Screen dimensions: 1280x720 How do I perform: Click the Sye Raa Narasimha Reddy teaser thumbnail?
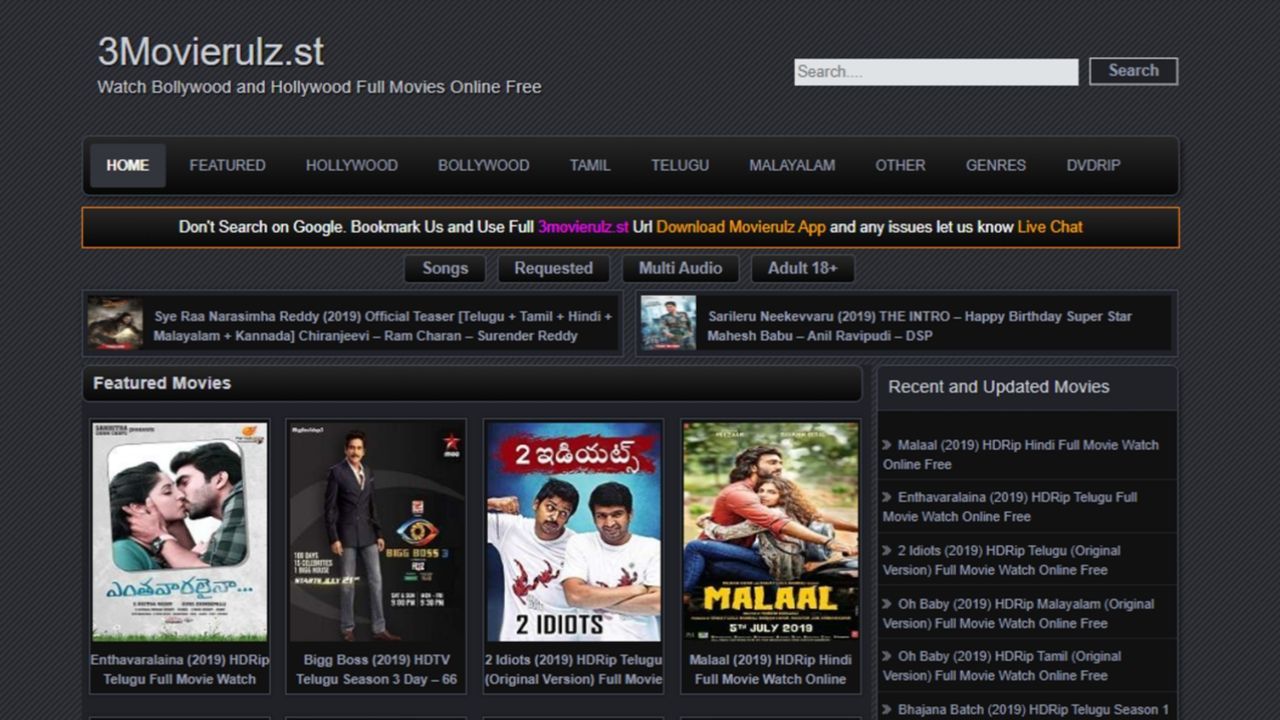(x=115, y=323)
